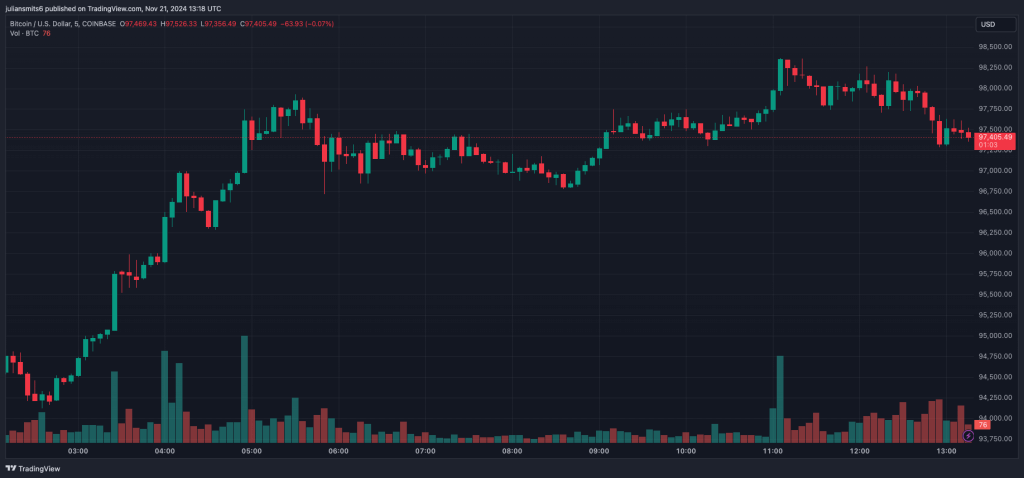Click the volume legend value 76 beside Vol · BTC
This screenshot has width=1024, height=478.
pos(46,33)
